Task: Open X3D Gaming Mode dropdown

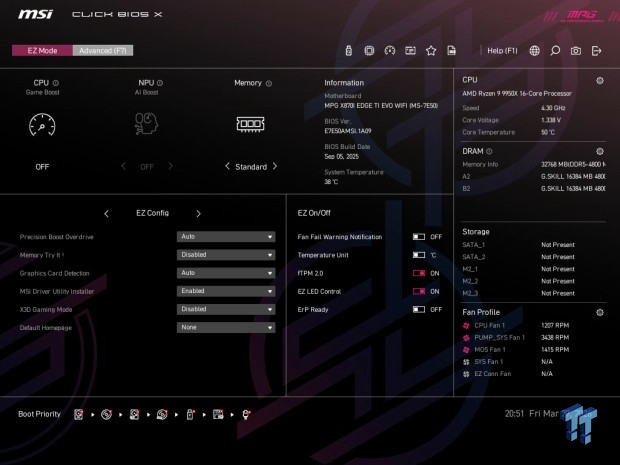Action: (x=226, y=309)
